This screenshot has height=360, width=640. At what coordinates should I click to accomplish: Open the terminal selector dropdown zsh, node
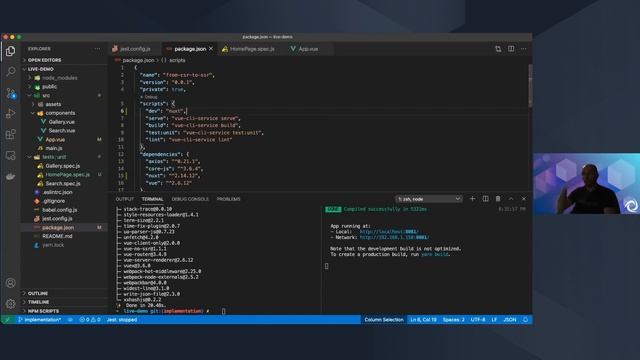pyautogui.click(x=429, y=199)
